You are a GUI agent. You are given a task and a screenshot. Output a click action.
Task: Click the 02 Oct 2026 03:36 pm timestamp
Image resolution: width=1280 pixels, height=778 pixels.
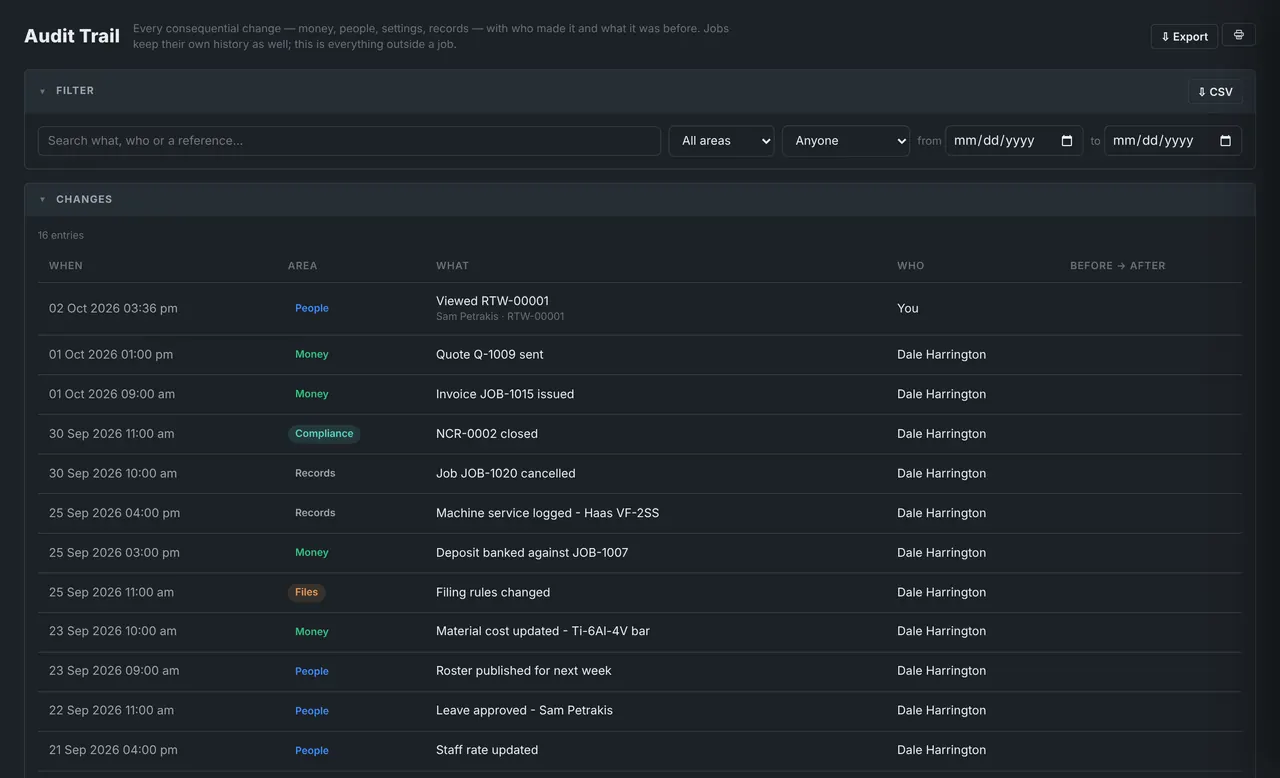113,308
